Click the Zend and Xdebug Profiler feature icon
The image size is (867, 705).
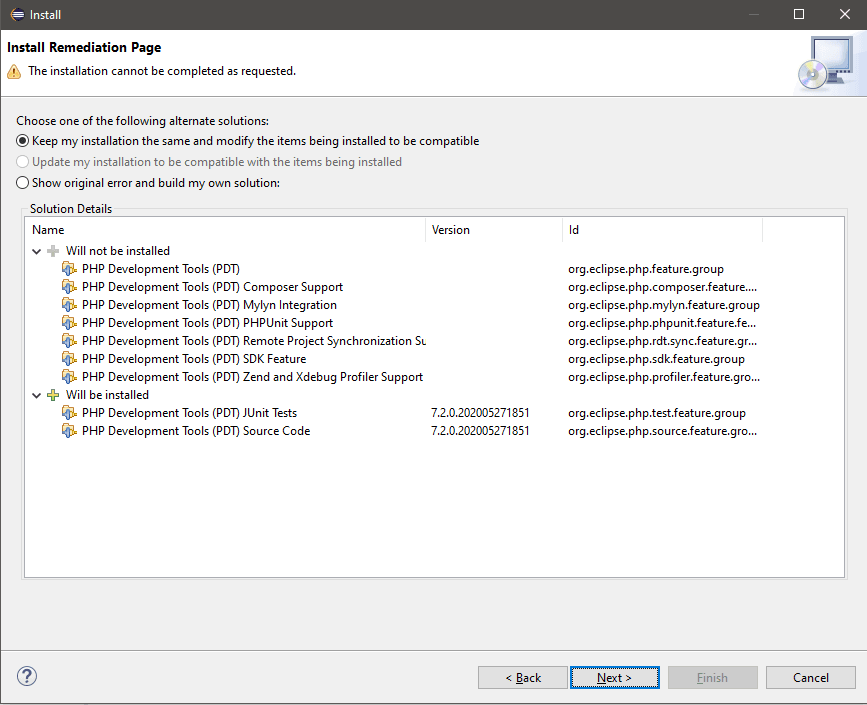tap(68, 376)
